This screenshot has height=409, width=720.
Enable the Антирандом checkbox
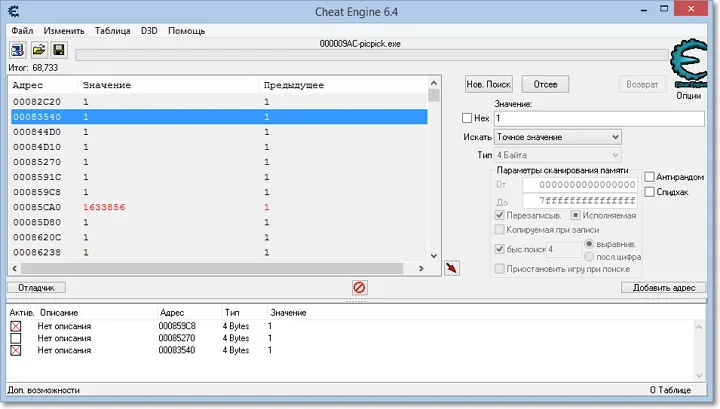649,177
